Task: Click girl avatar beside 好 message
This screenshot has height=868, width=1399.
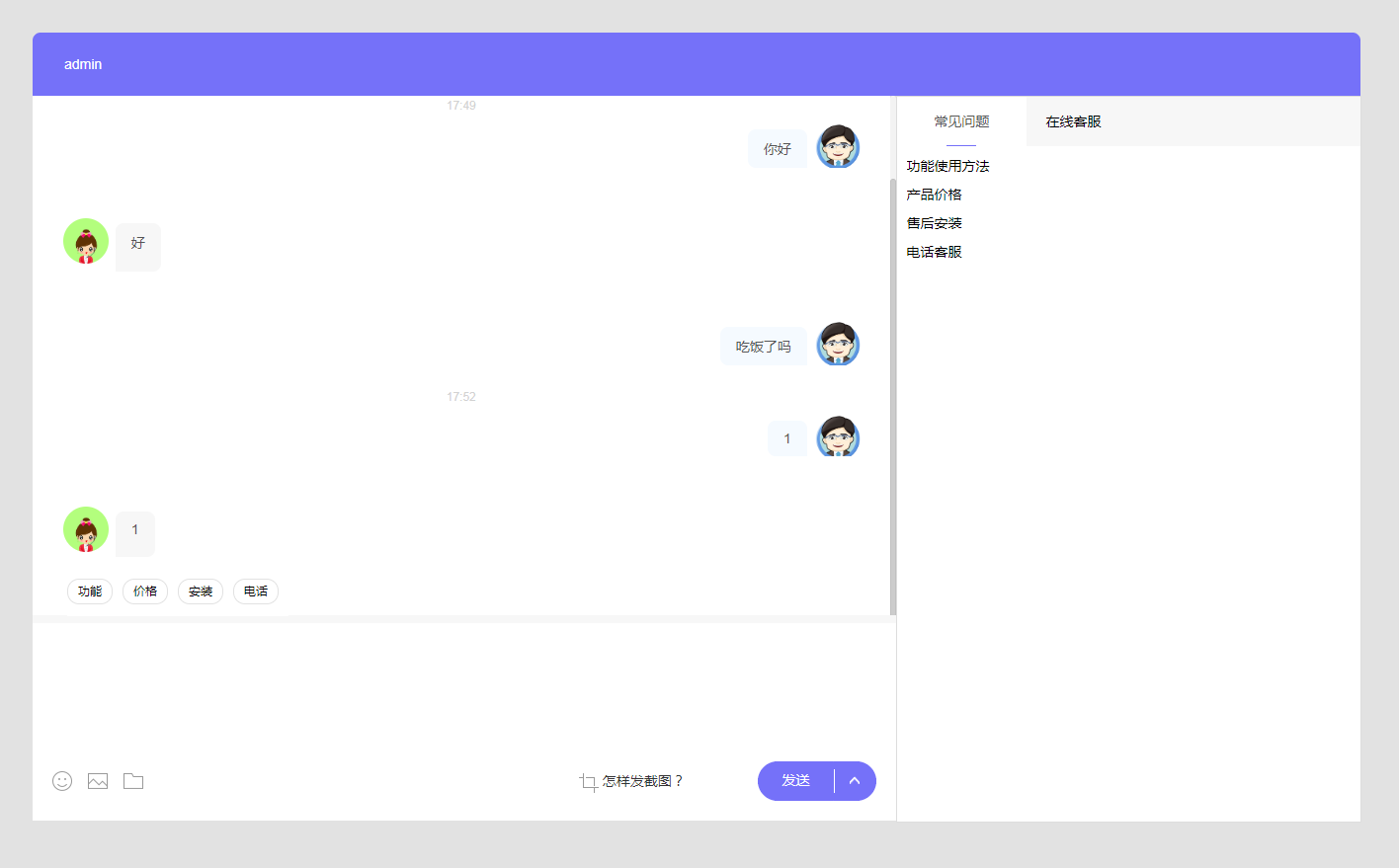Action: pyautogui.click(x=86, y=241)
